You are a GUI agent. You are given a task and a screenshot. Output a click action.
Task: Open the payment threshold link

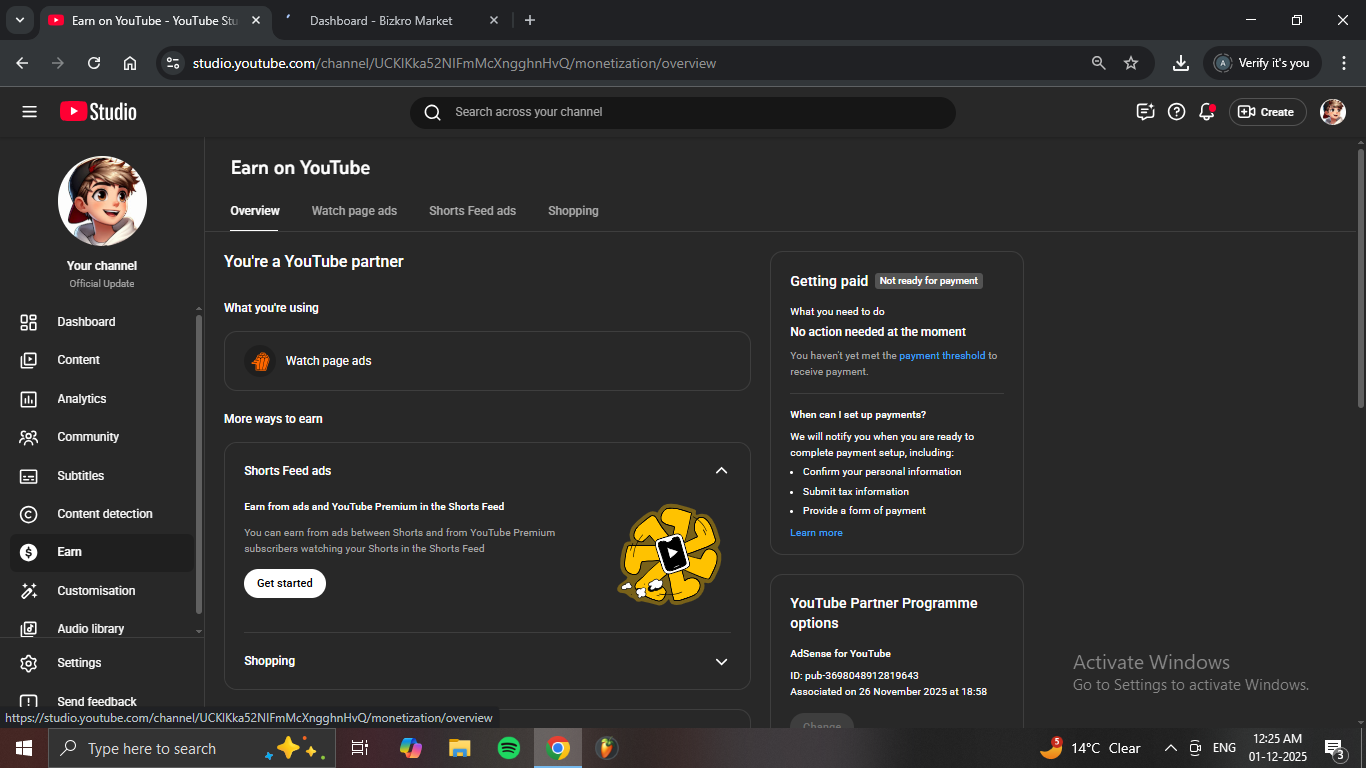[x=942, y=356]
